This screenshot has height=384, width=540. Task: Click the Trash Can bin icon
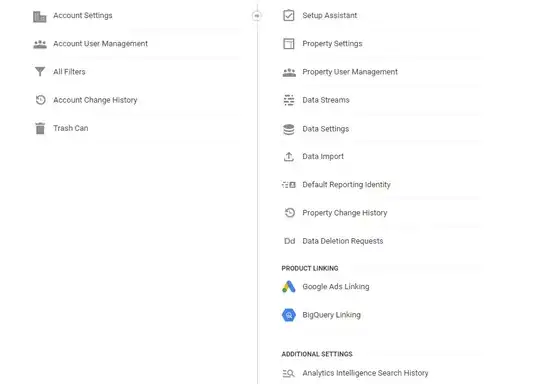tap(40, 128)
